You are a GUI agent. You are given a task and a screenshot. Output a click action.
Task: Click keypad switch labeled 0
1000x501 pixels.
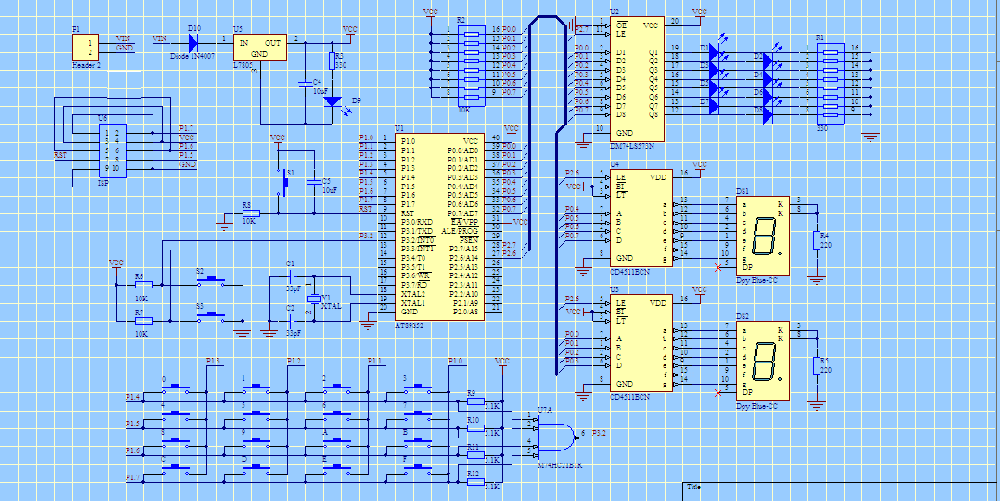coord(178,387)
